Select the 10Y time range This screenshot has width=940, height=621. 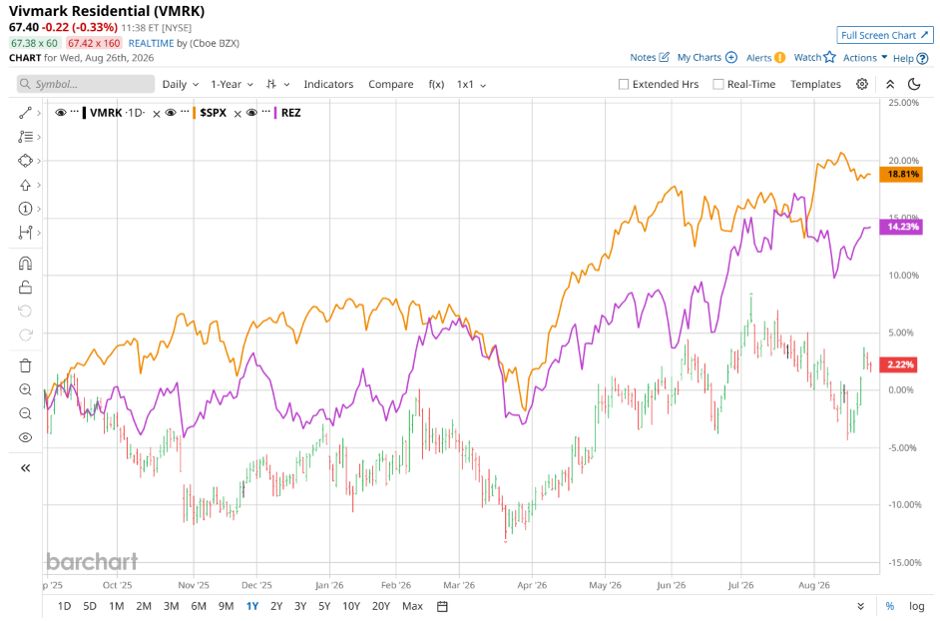click(351, 606)
